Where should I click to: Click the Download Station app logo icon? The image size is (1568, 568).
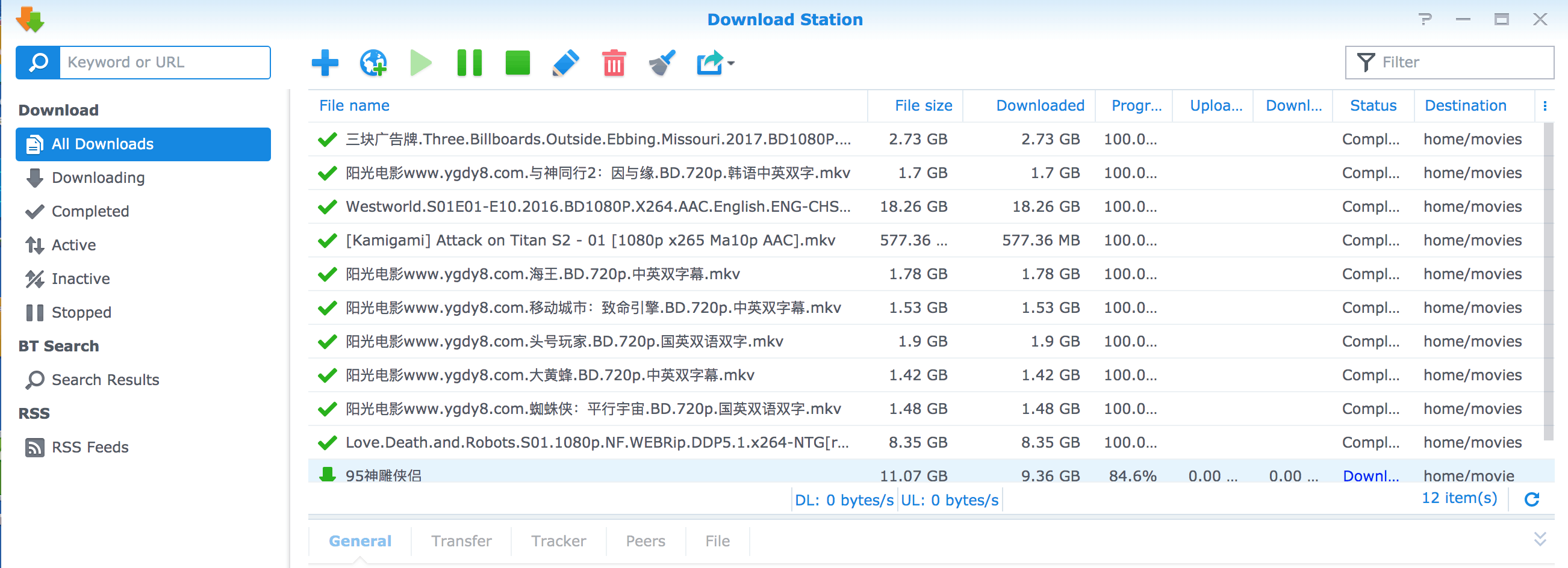tap(30, 19)
